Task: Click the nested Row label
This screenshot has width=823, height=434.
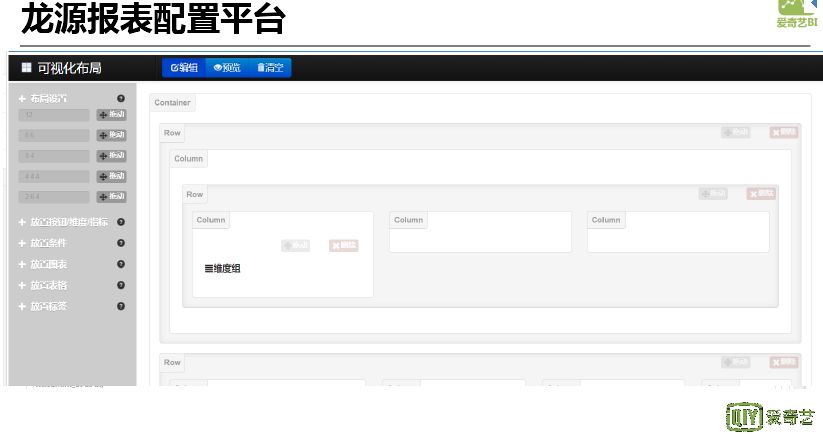Action: (x=195, y=194)
